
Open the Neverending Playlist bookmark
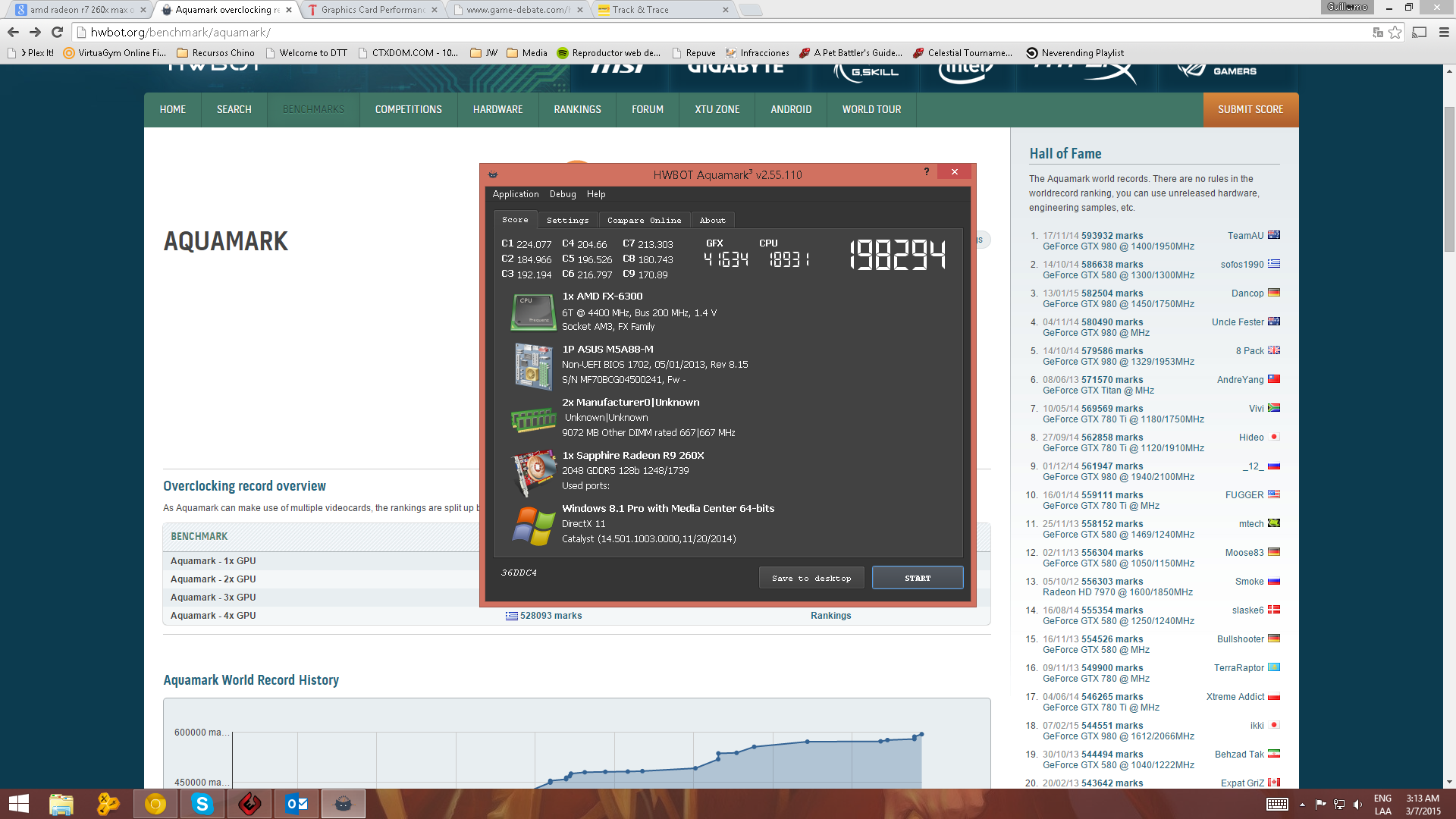point(1075,53)
